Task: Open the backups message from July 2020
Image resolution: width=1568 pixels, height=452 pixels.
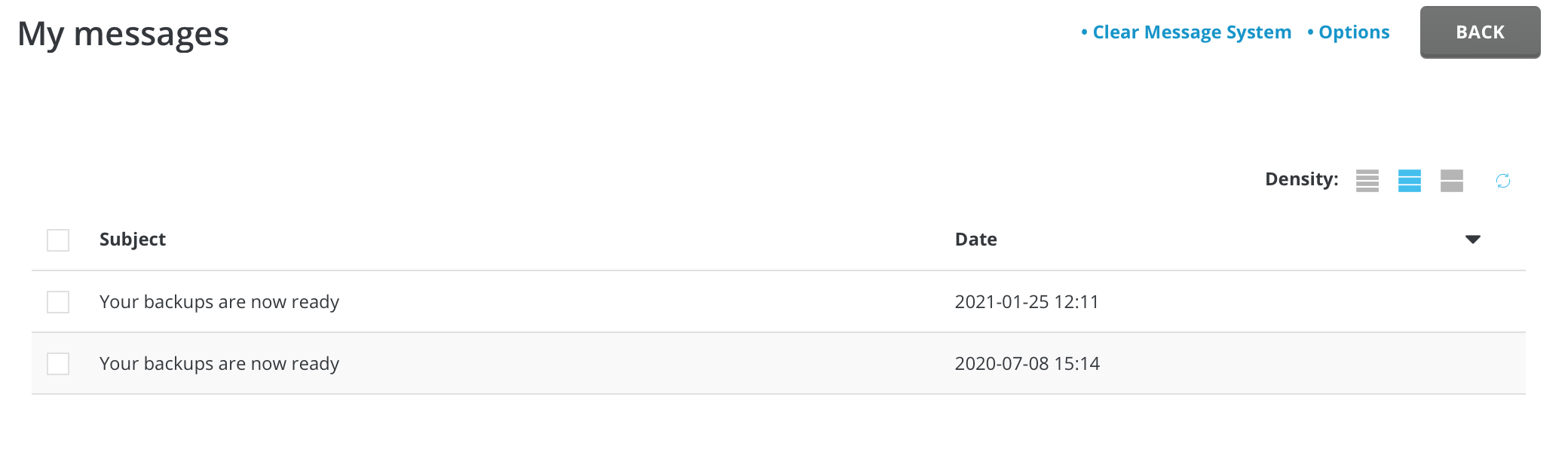Action: pyautogui.click(x=219, y=364)
